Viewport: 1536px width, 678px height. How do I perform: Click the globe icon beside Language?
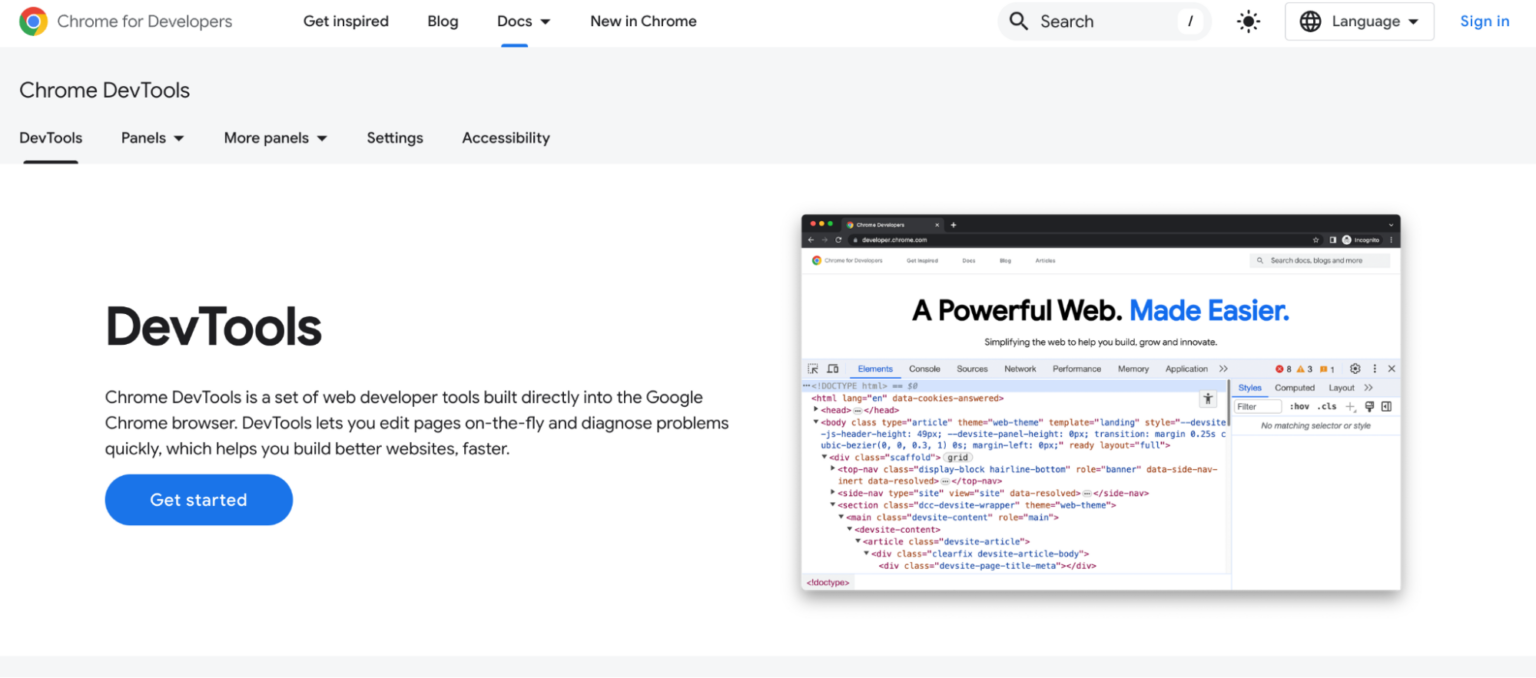click(1311, 20)
